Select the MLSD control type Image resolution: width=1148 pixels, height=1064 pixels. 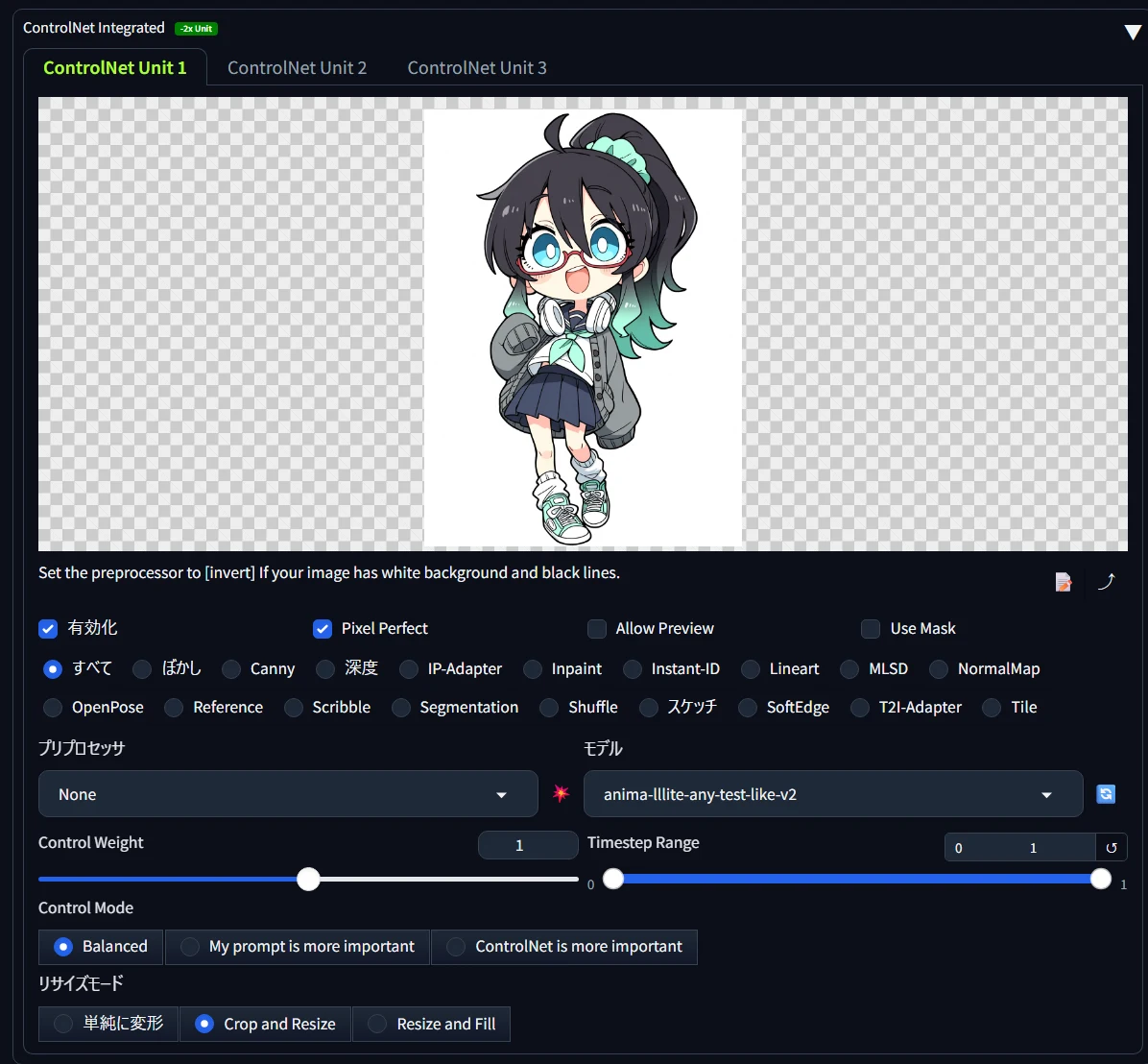pyautogui.click(x=849, y=669)
